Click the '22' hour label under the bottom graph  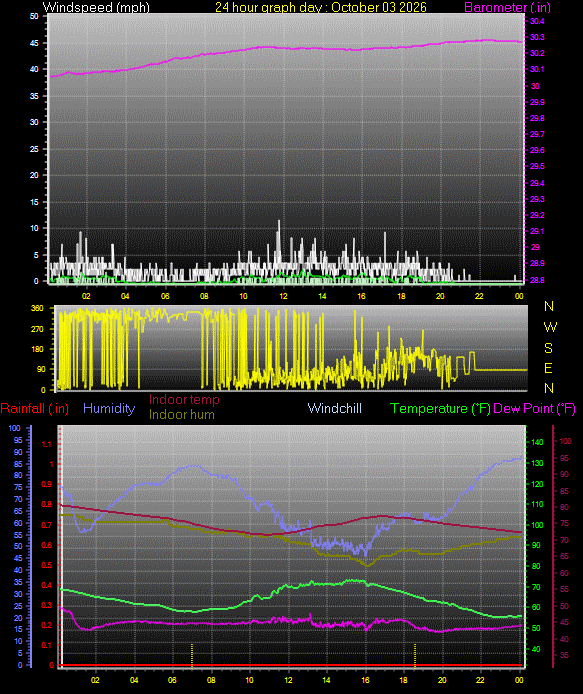click(480, 680)
